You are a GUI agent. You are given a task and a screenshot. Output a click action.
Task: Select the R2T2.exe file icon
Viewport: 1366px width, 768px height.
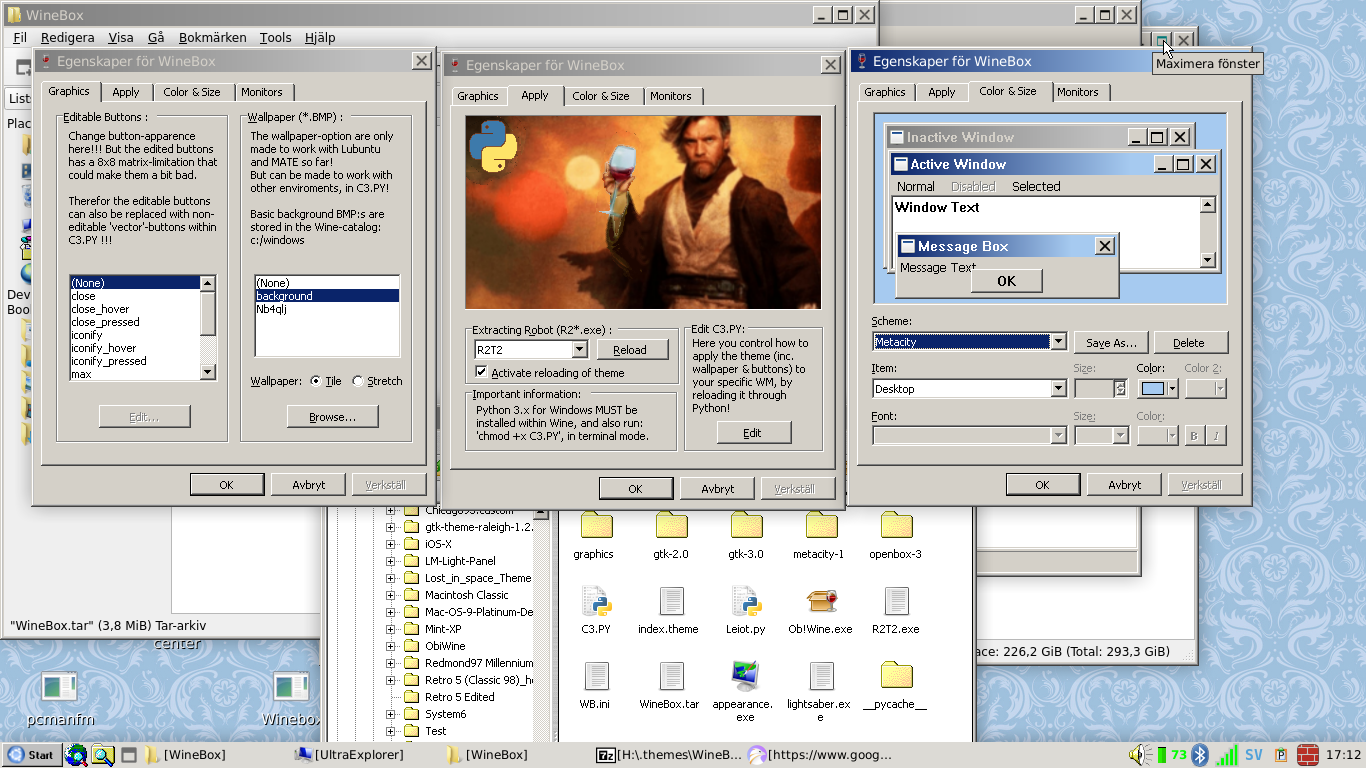[x=896, y=601]
